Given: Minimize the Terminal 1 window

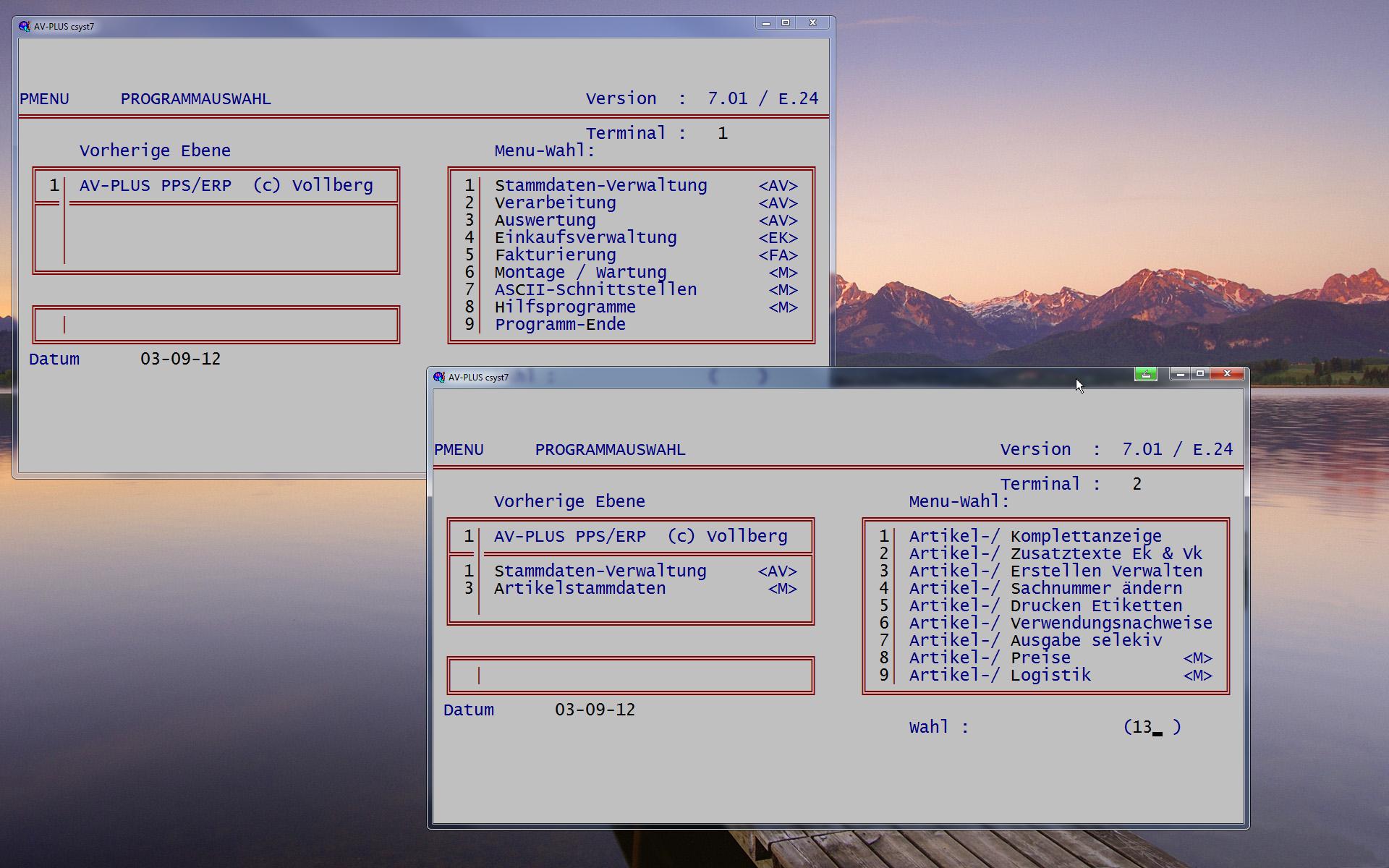Looking at the screenshot, I should (766, 23).
